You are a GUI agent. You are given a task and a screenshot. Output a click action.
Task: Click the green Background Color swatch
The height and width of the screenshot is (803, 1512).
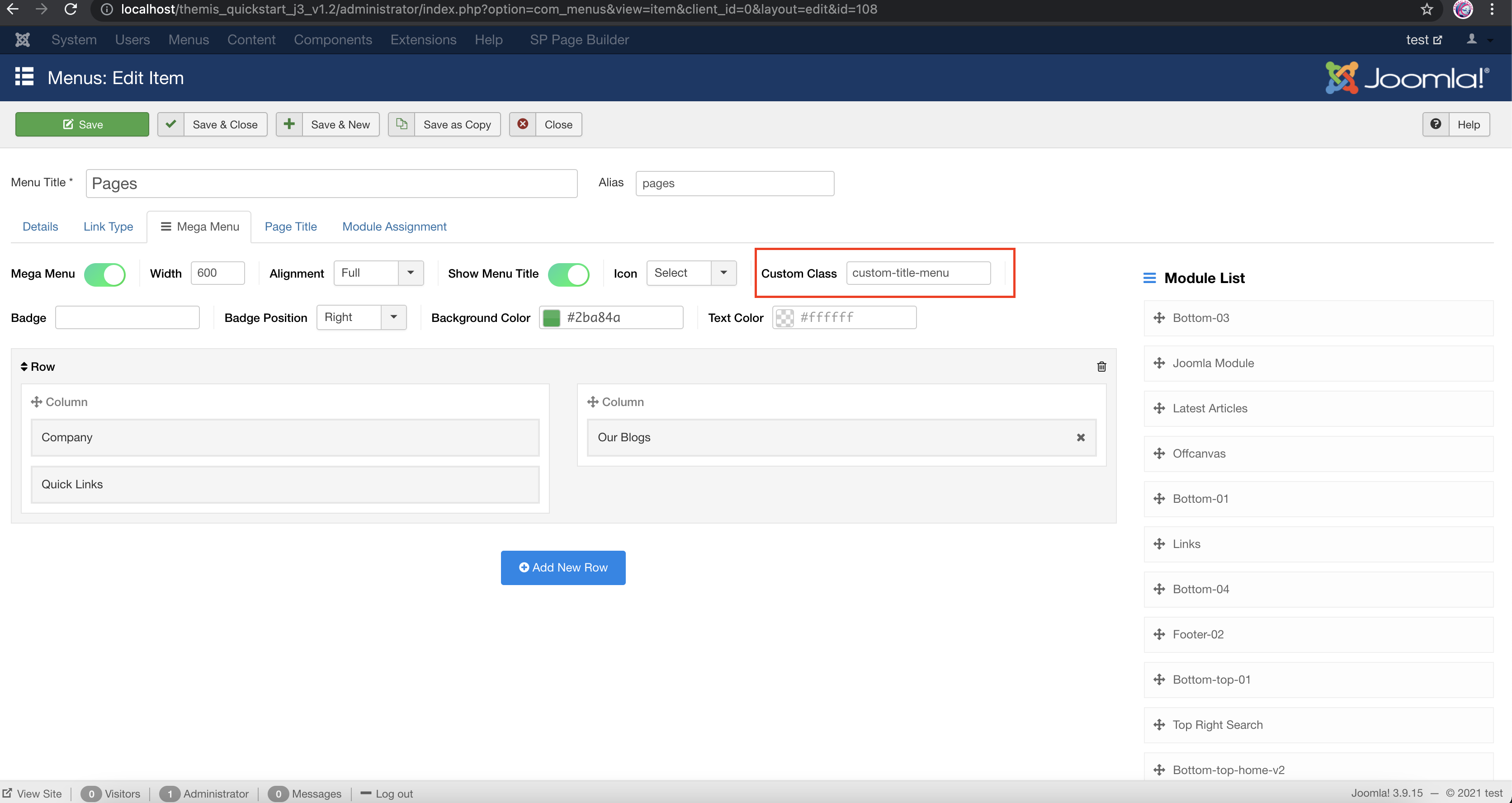(551, 317)
